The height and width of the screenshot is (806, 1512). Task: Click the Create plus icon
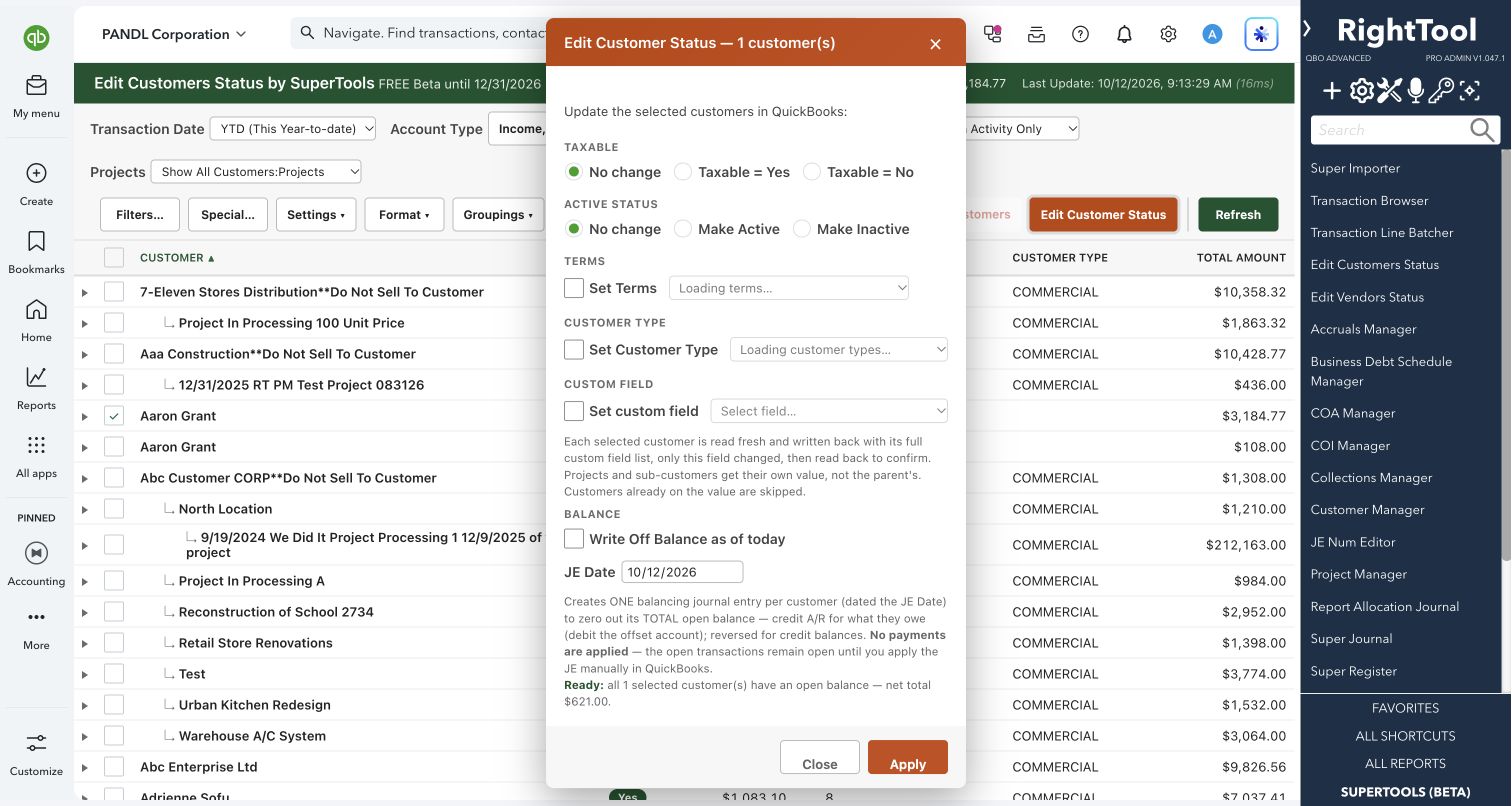coord(36,173)
